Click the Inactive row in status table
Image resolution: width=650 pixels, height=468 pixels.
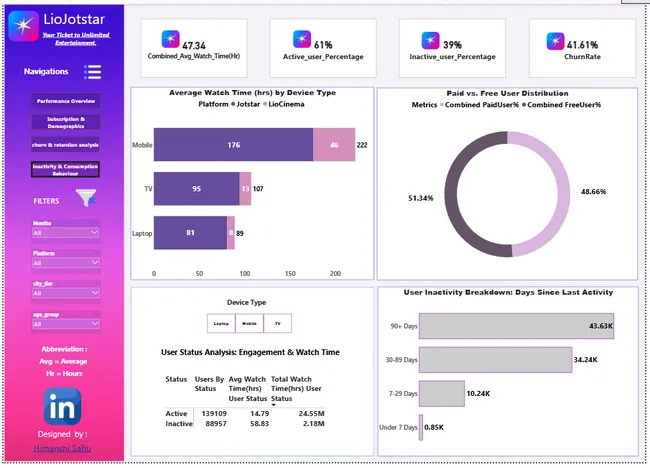tap(245, 424)
